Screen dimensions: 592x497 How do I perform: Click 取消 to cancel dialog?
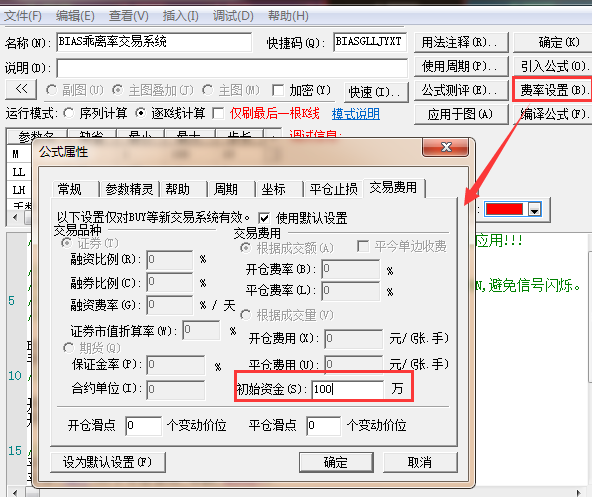tap(420, 462)
